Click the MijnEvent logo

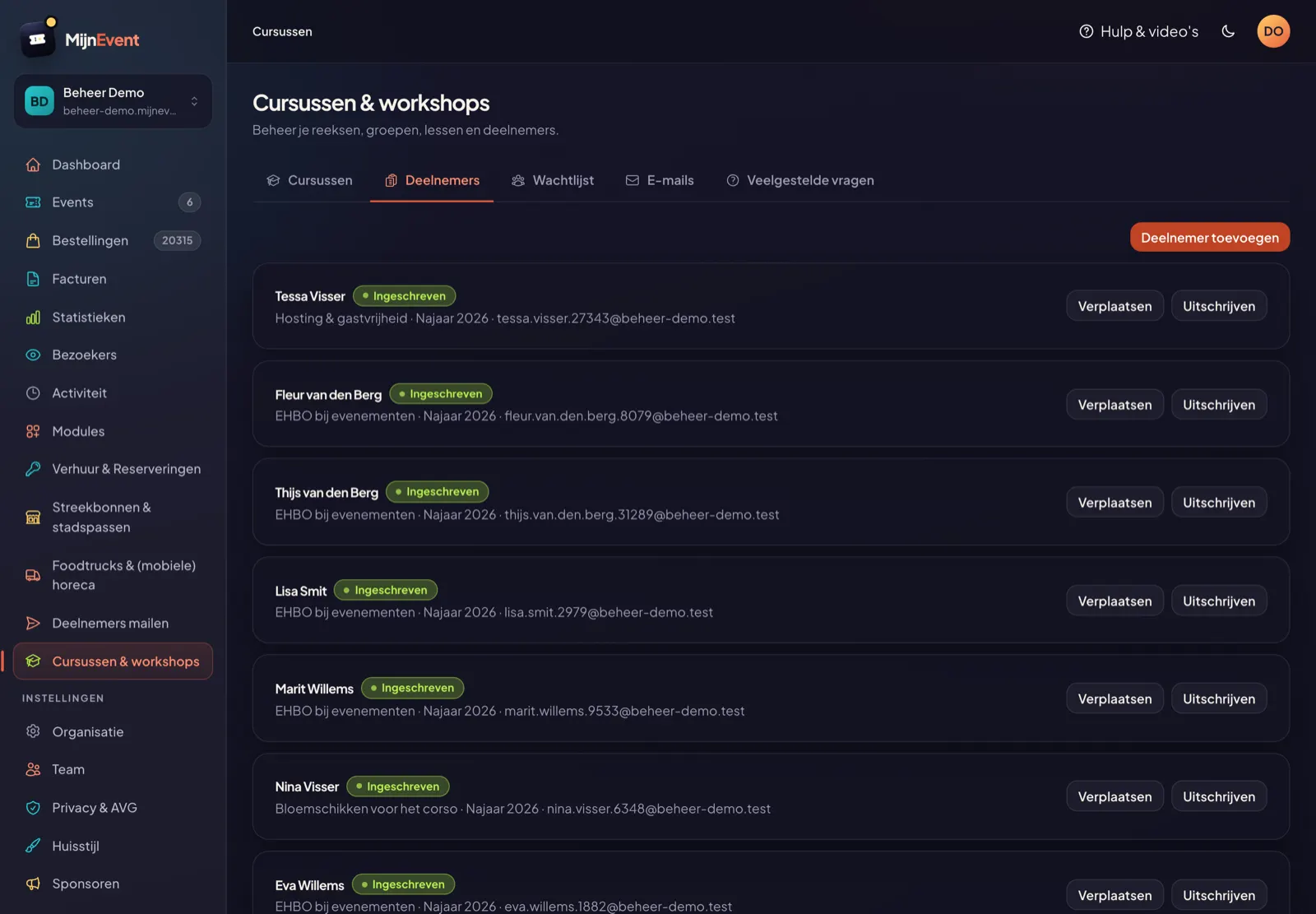(80, 39)
